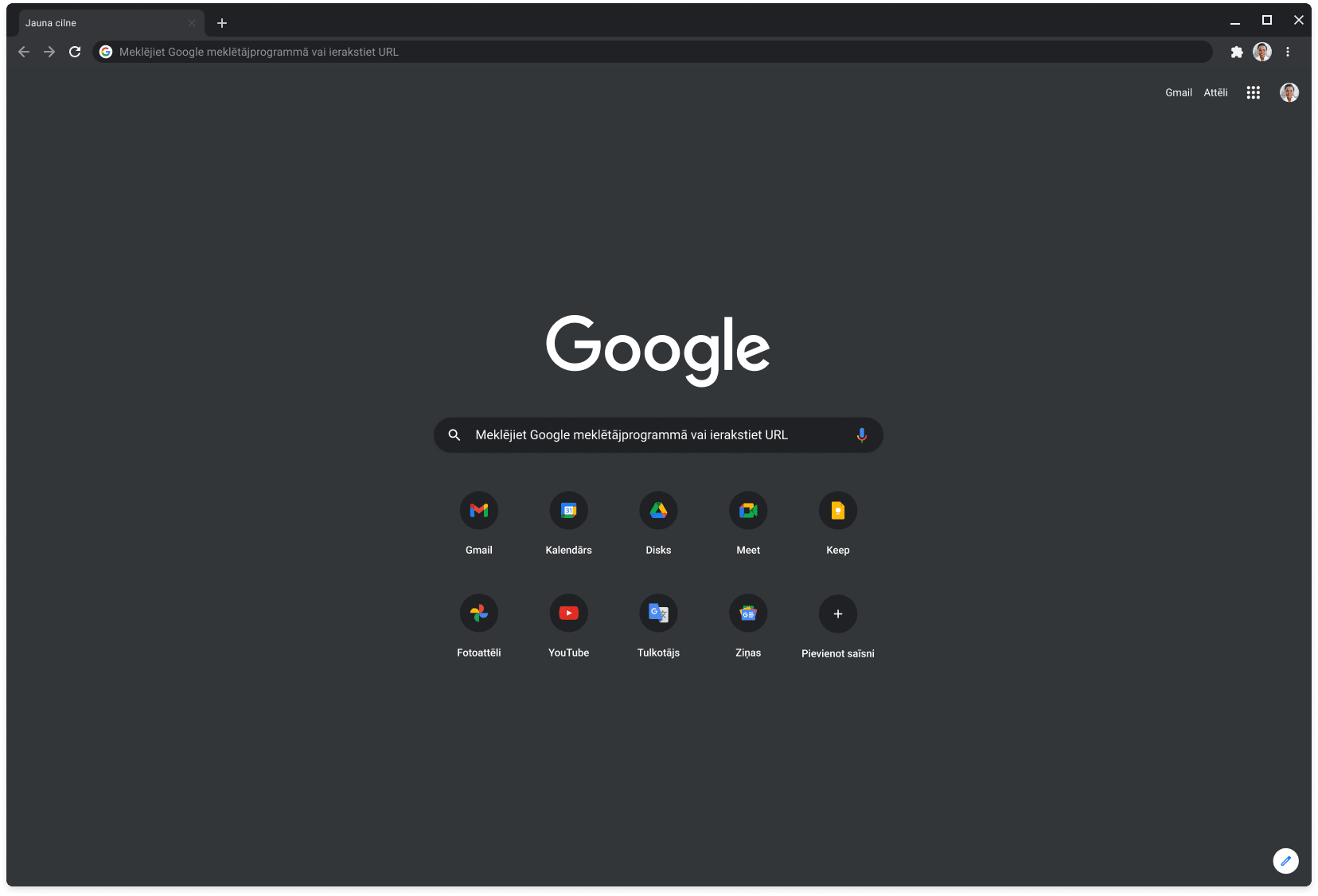The height and width of the screenshot is (896, 1318).
Task: Open the Tulkotājs translate shortcut
Action: [658, 614]
